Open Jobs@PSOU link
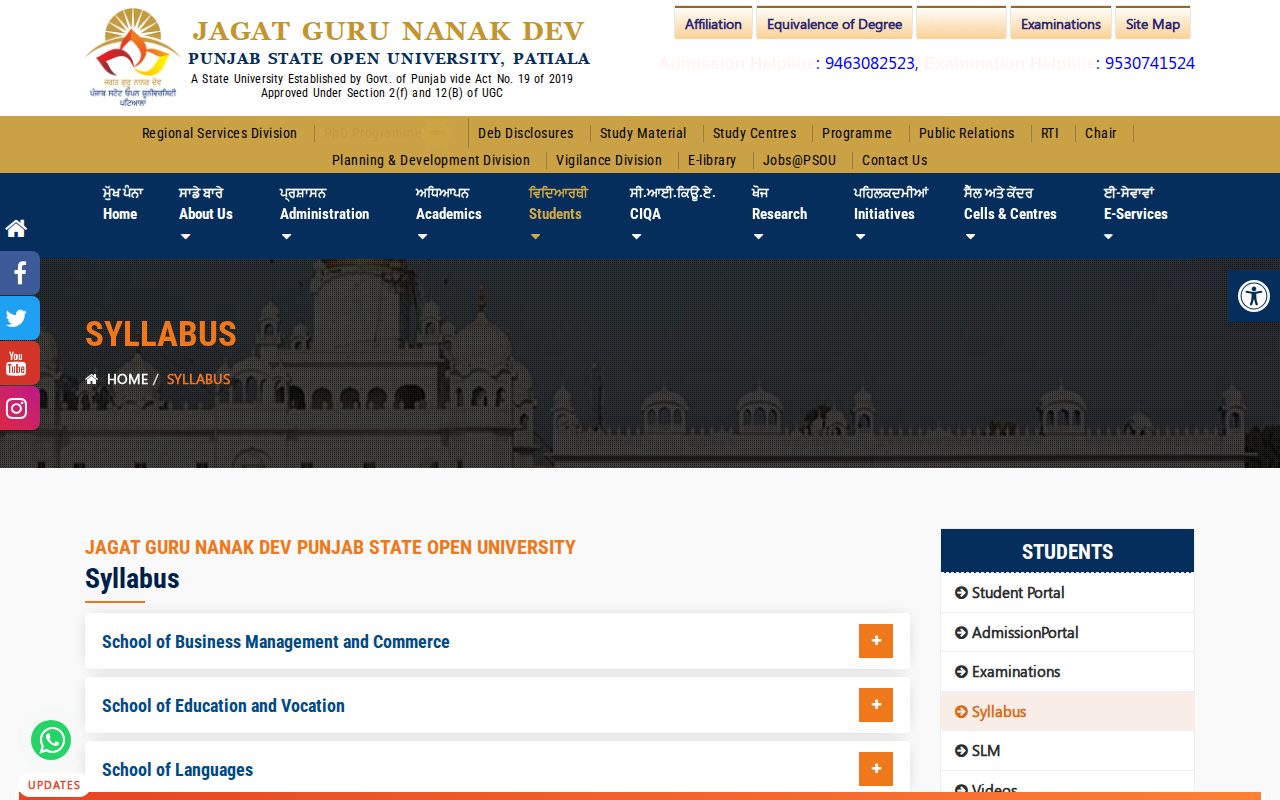Screen dimensions: 1280x800 (799, 160)
